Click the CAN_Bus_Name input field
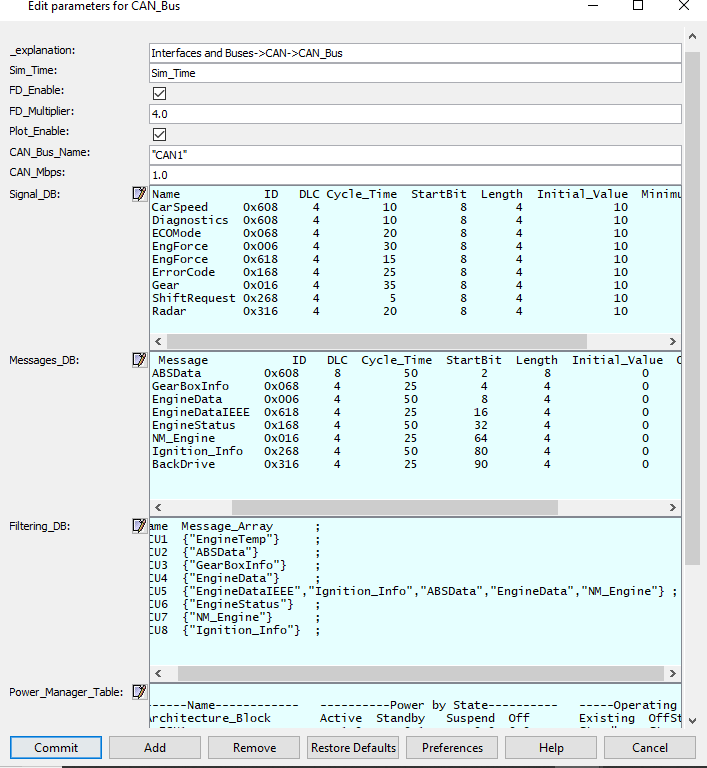The width and height of the screenshot is (707, 768). coord(414,155)
